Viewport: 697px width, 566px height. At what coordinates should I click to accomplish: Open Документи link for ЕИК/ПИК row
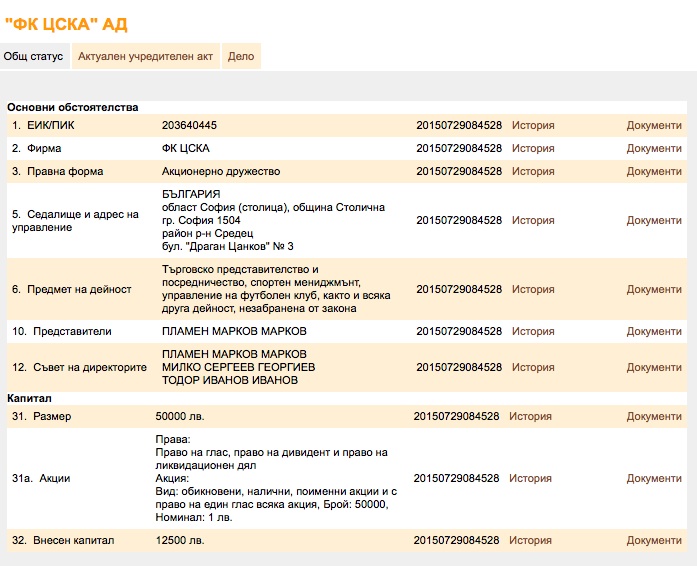coord(653,126)
